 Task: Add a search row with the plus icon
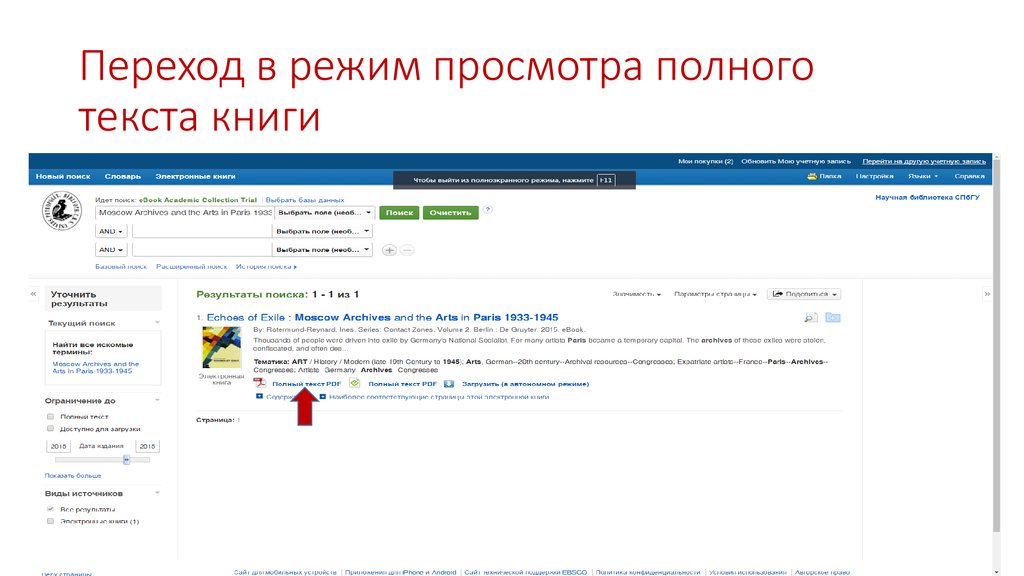coord(389,250)
